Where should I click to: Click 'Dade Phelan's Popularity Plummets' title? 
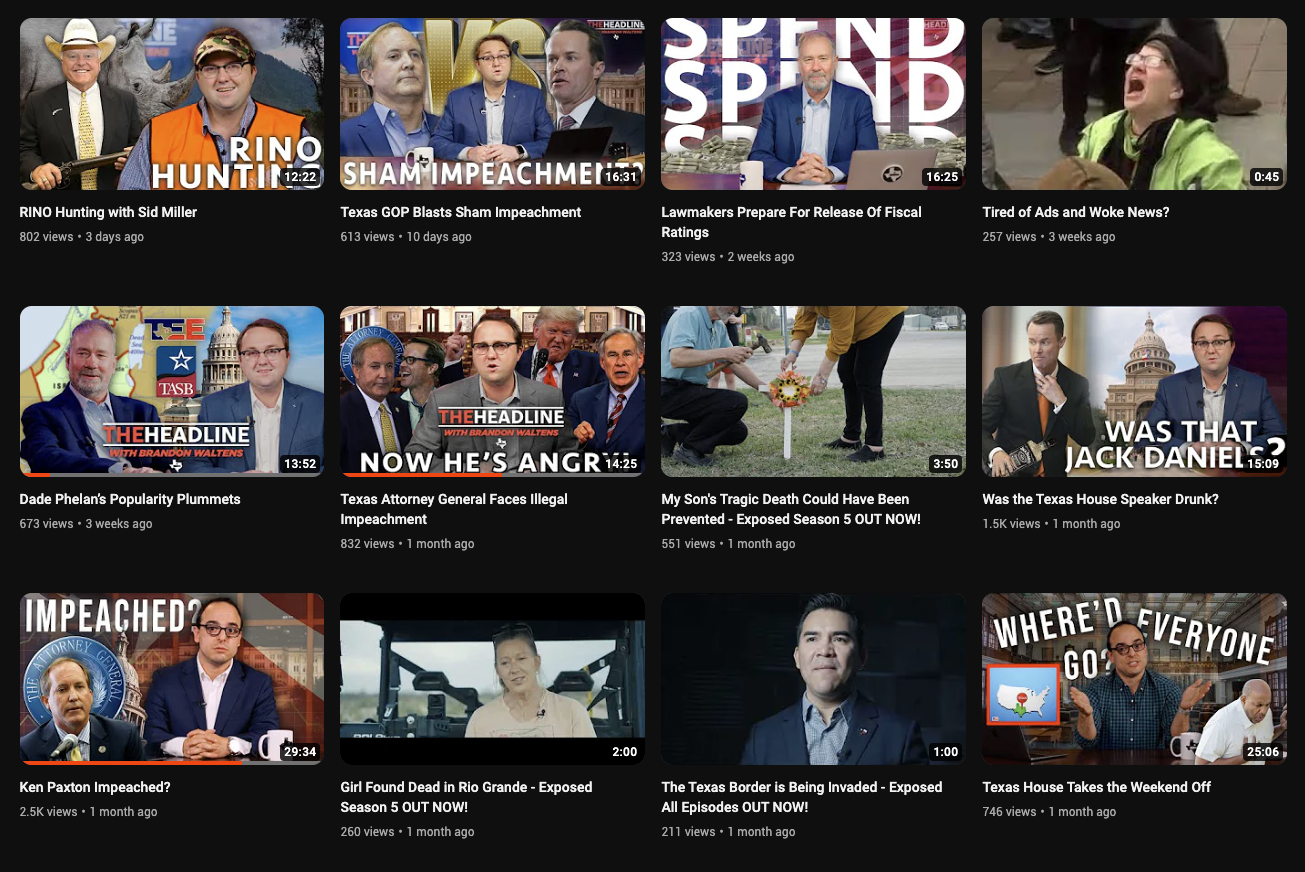[x=130, y=499]
